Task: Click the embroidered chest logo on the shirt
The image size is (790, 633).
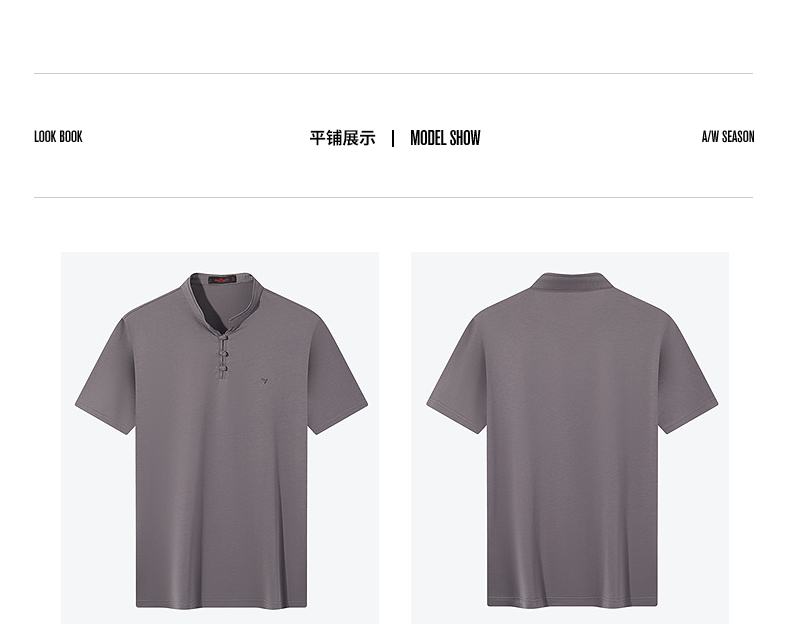Action: tap(264, 381)
